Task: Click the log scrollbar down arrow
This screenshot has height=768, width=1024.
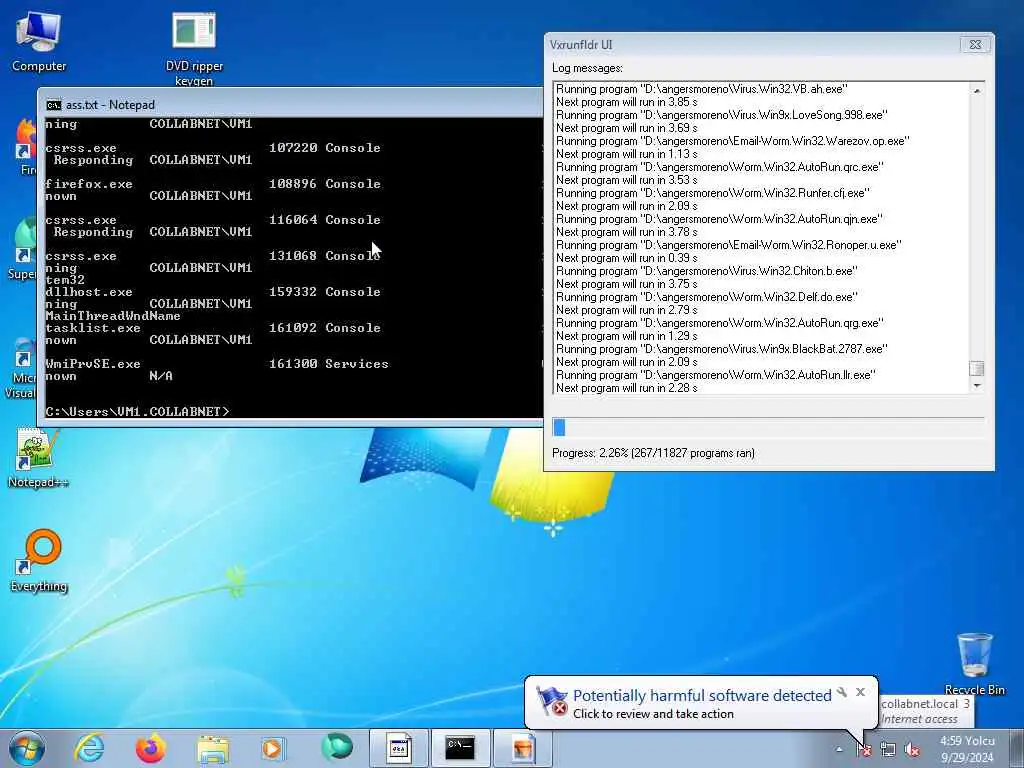Action: 976,386
